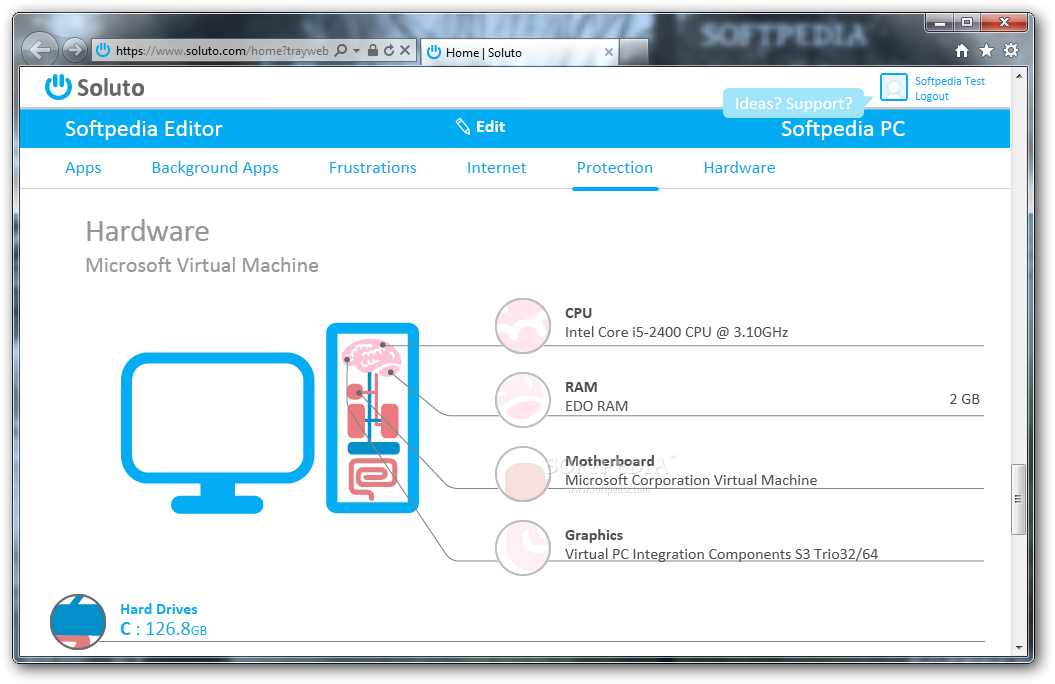
Task: Click the user profile avatar icon
Action: click(x=894, y=87)
